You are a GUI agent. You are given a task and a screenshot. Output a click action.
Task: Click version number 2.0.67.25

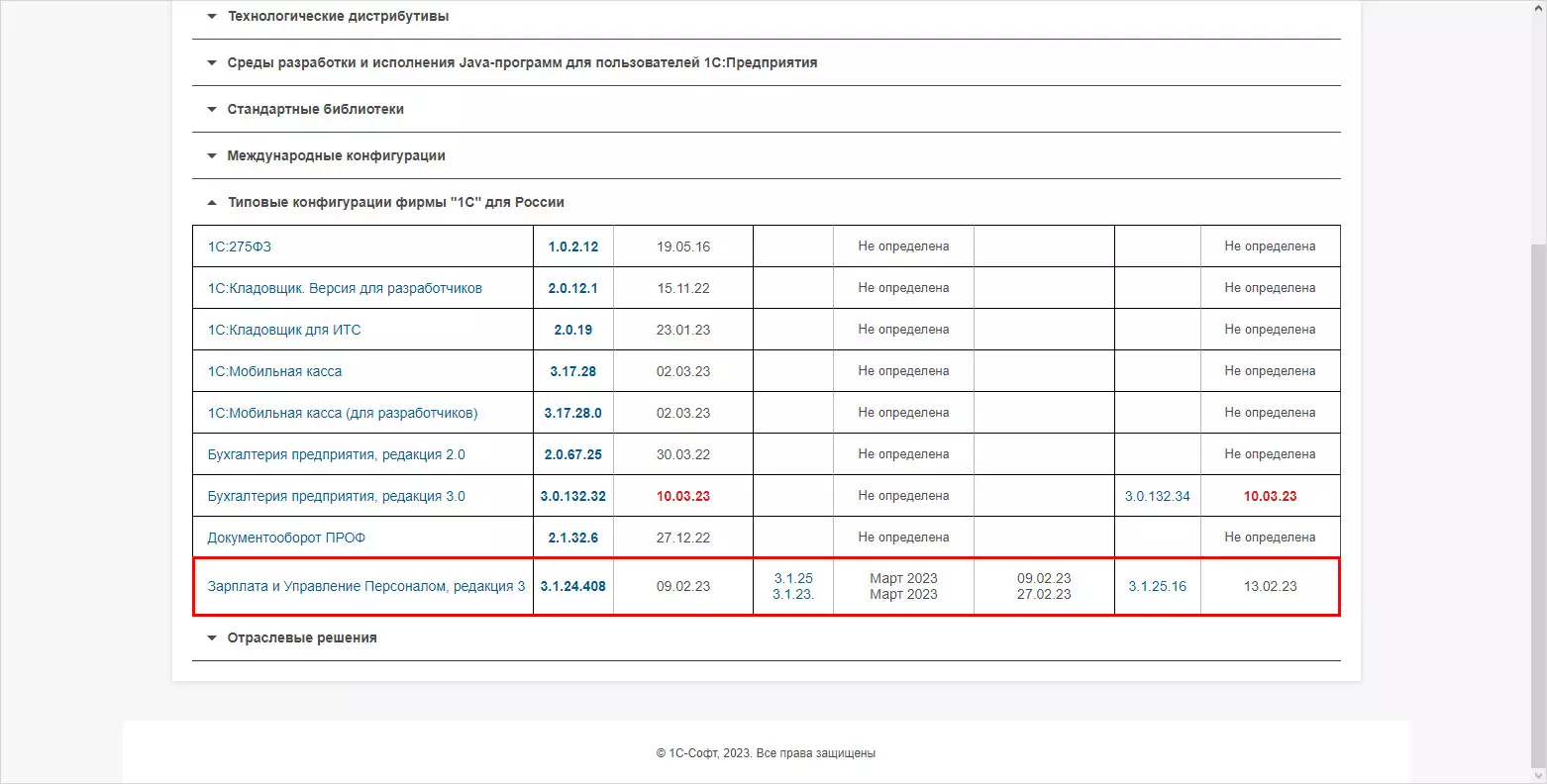[x=573, y=454]
